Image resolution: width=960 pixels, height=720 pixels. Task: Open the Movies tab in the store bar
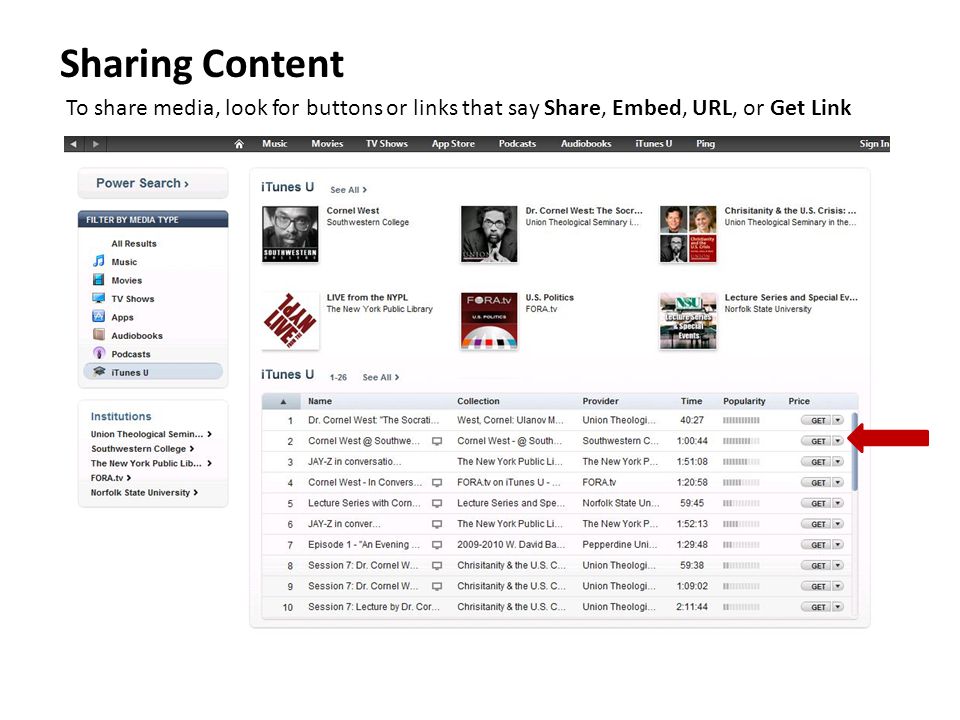click(327, 144)
